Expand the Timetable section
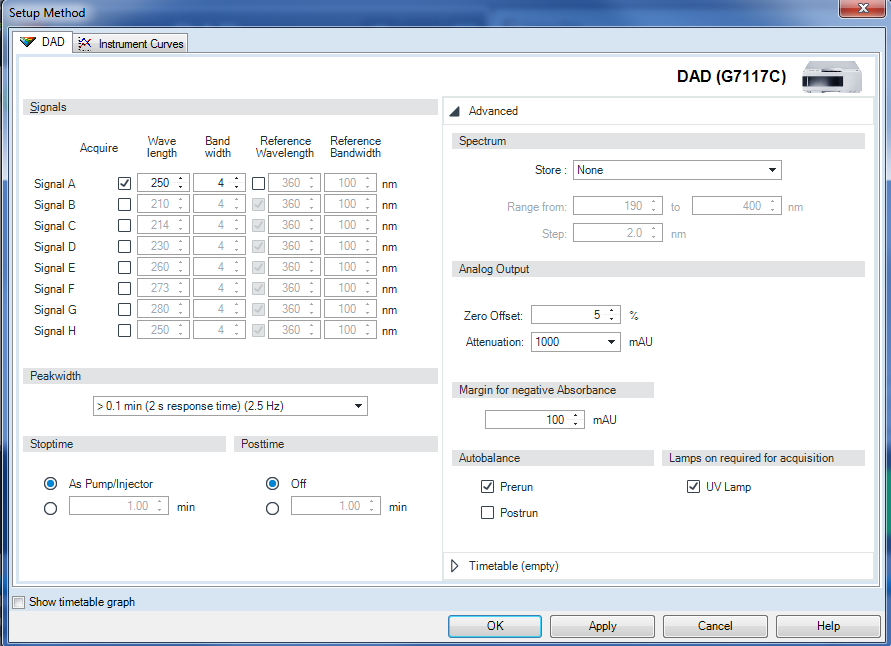 [455, 566]
